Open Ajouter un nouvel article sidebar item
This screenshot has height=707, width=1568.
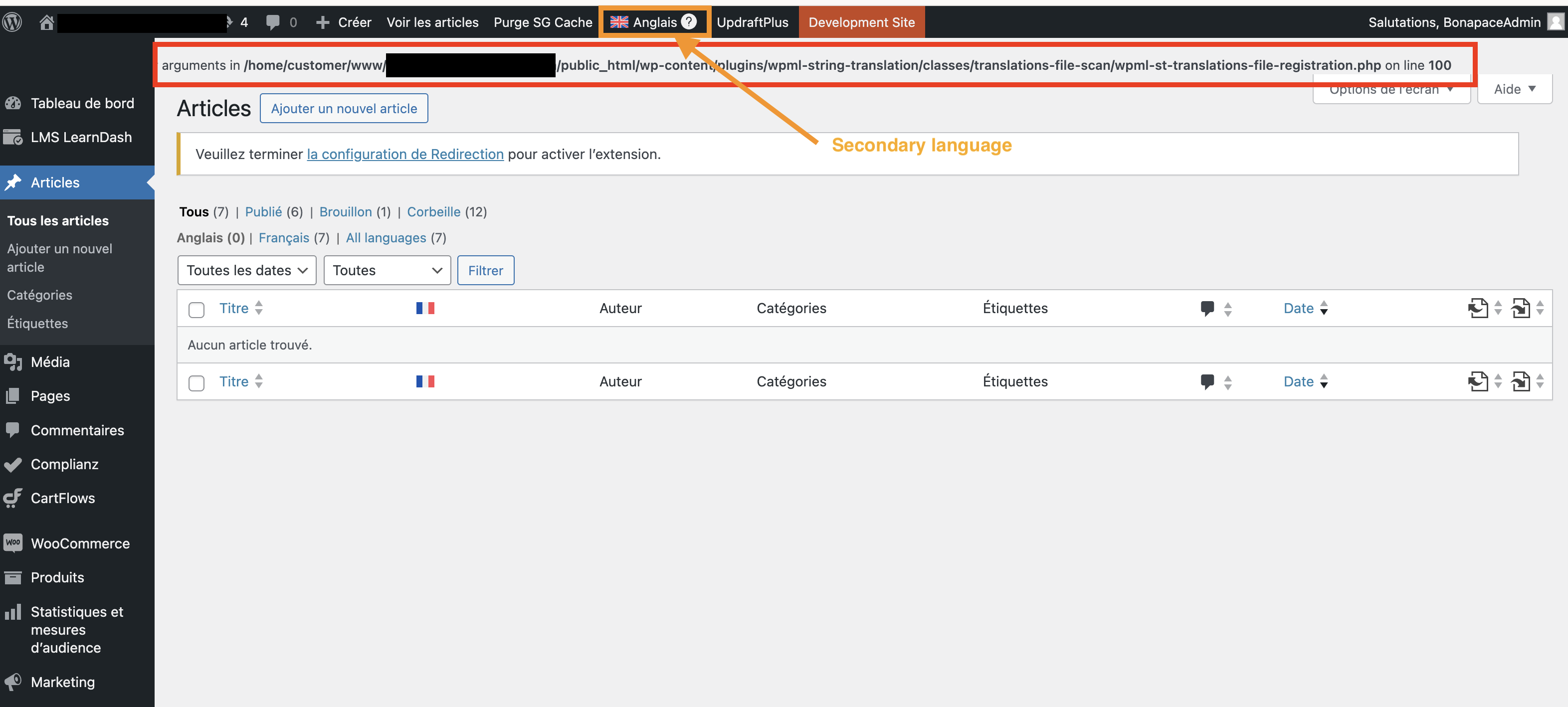[x=60, y=258]
